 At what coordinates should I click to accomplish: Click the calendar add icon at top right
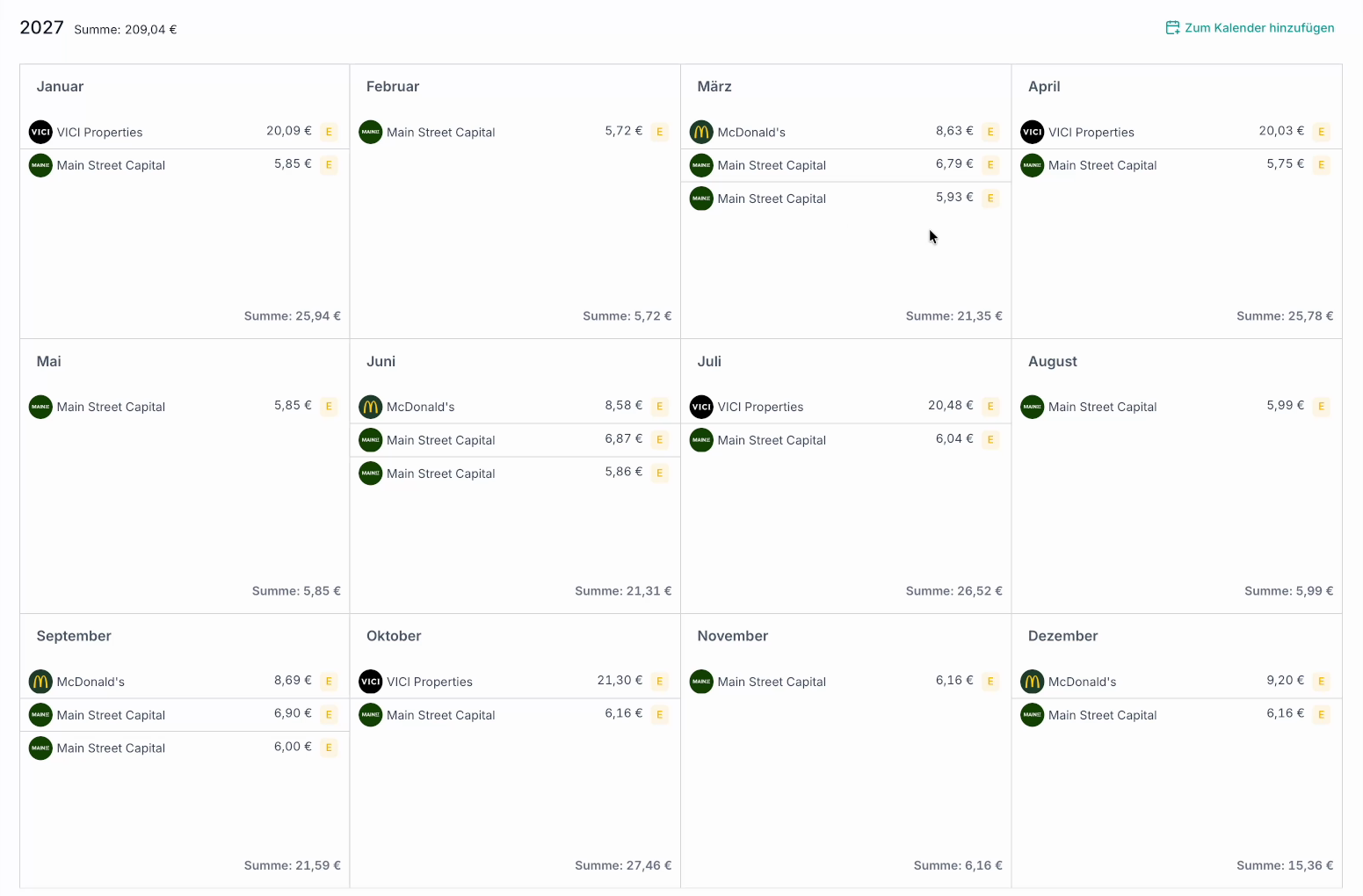pyautogui.click(x=1172, y=28)
